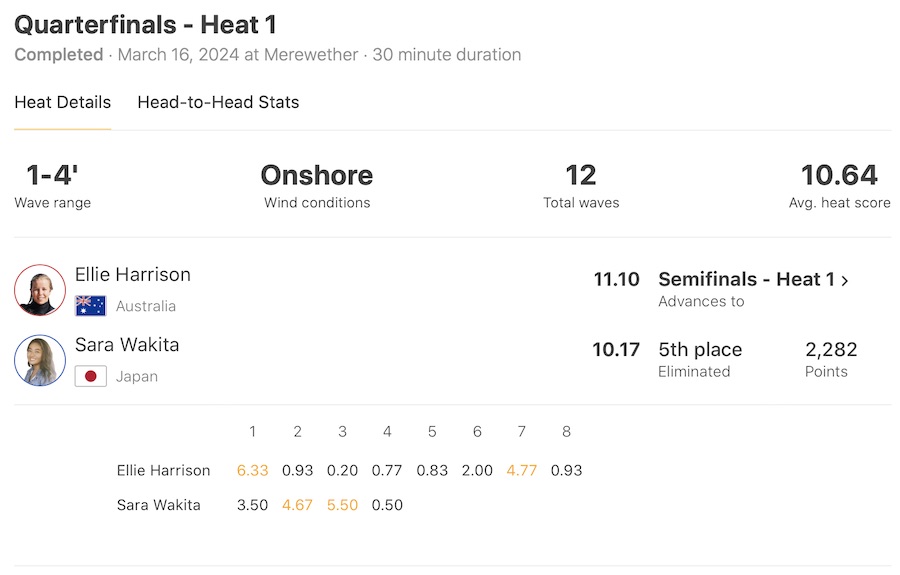The width and height of the screenshot is (900, 575).
Task: Open Ellie Harrison's athlete name link
Action: pos(132,274)
